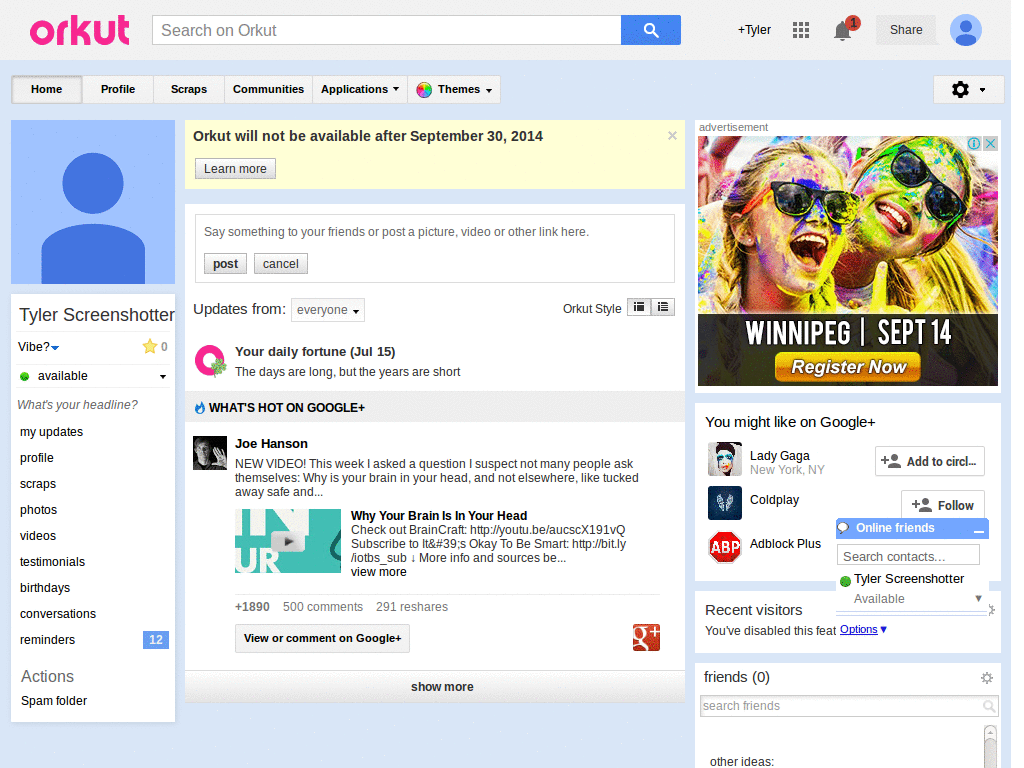Image resolution: width=1024 pixels, height=768 pixels.
Task: Open testimonials in sidebar
Action: (x=52, y=562)
